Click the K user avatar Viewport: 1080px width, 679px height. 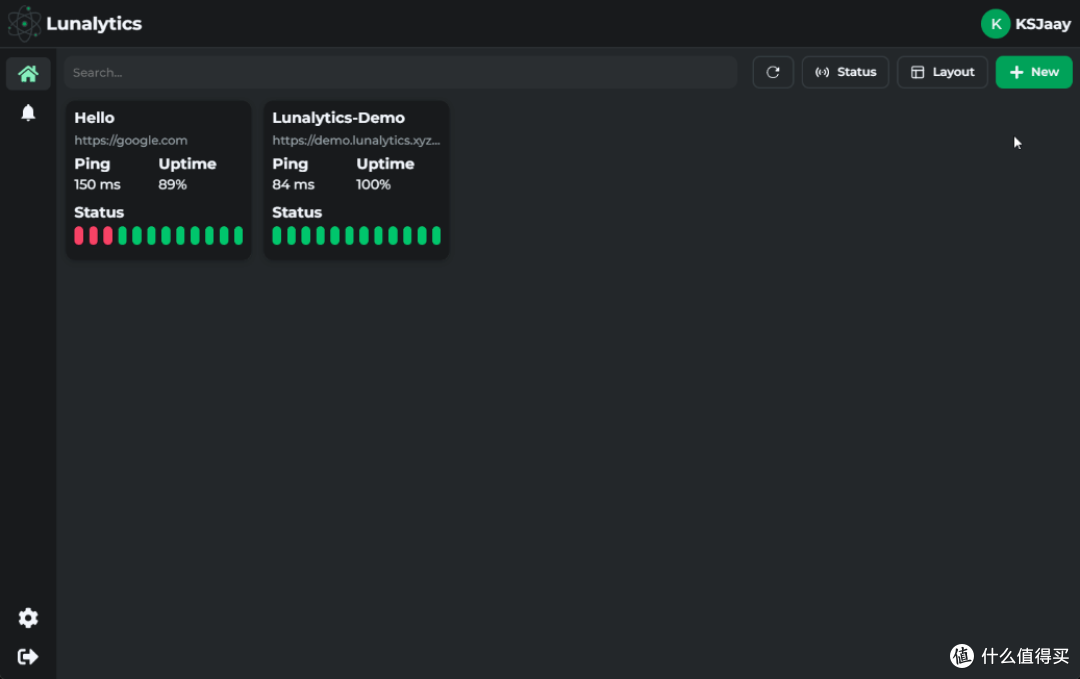click(995, 24)
